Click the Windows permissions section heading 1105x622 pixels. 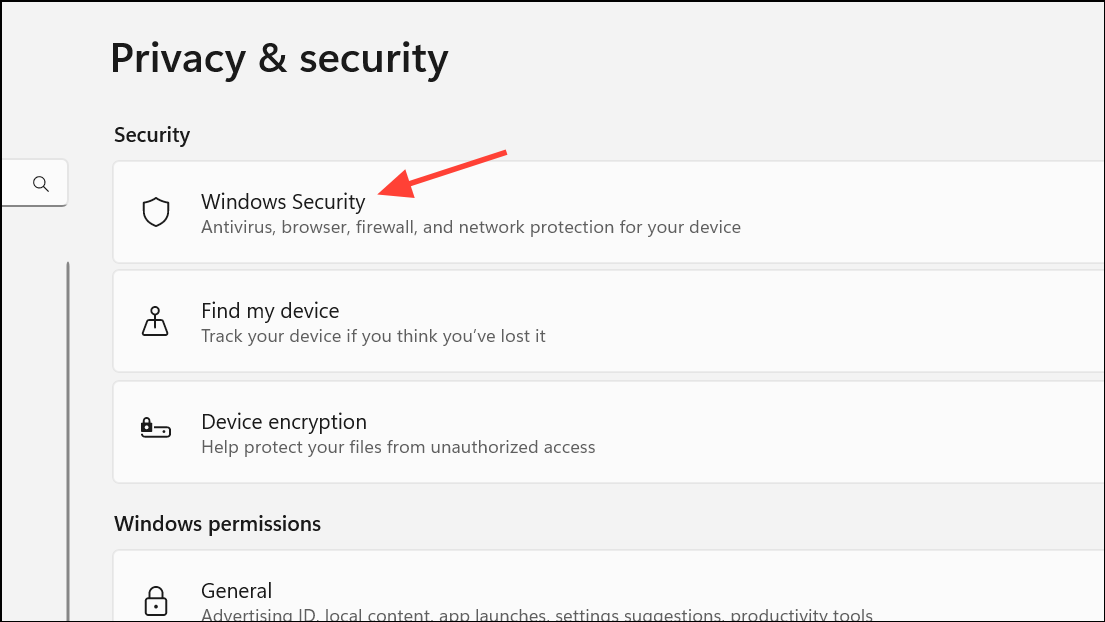(217, 523)
